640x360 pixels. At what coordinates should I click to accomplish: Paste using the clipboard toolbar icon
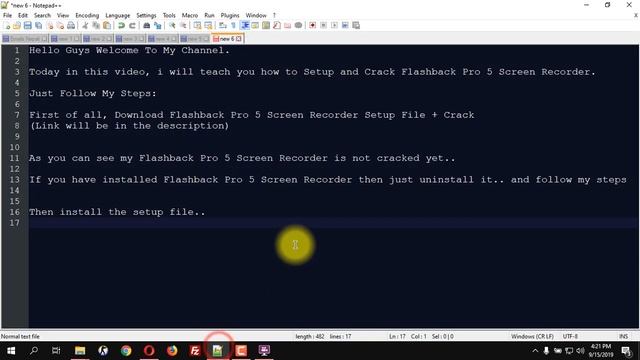tap(107, 26)
